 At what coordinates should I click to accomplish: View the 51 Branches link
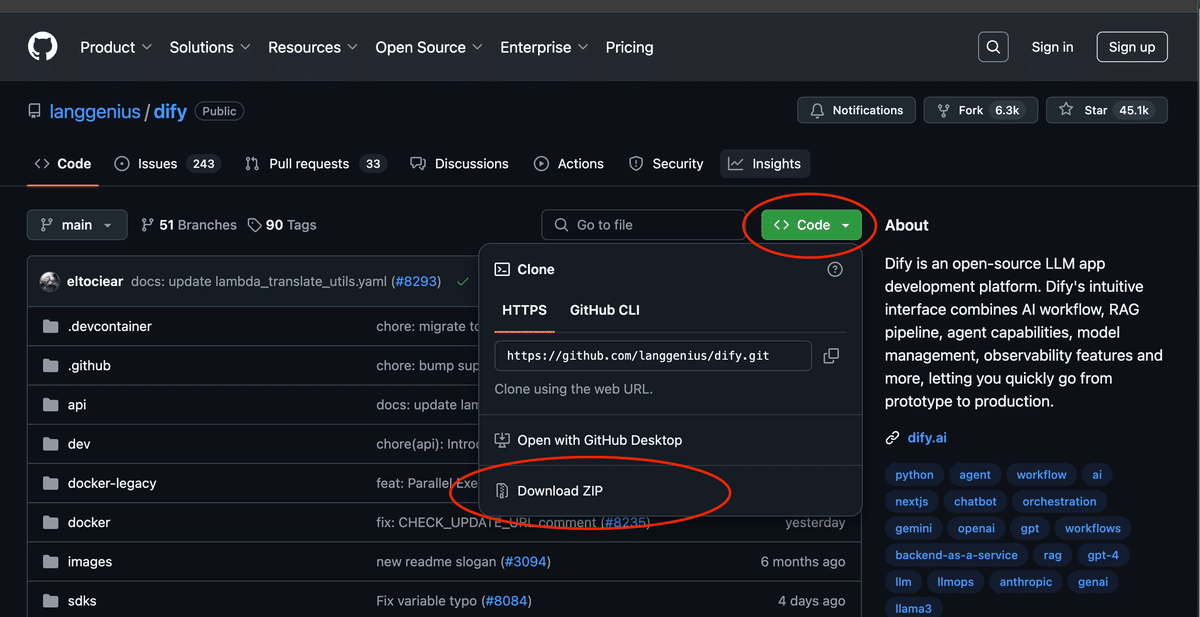[x=189, y=225]
